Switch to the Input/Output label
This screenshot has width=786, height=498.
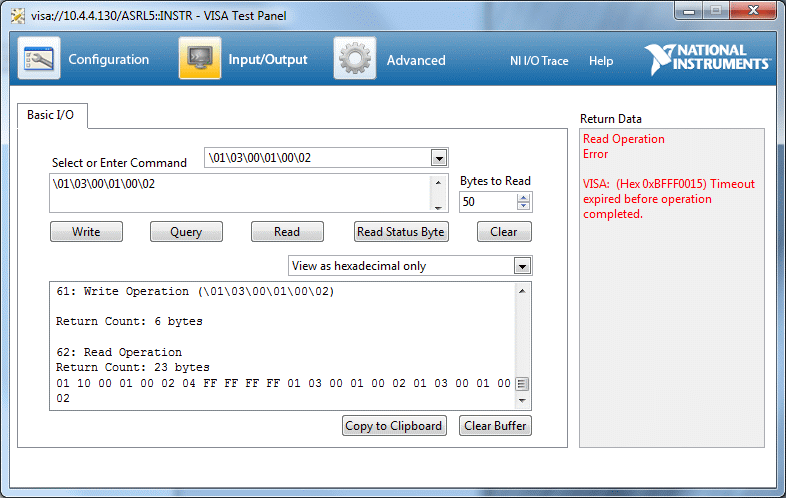click(x=268, y=60)
